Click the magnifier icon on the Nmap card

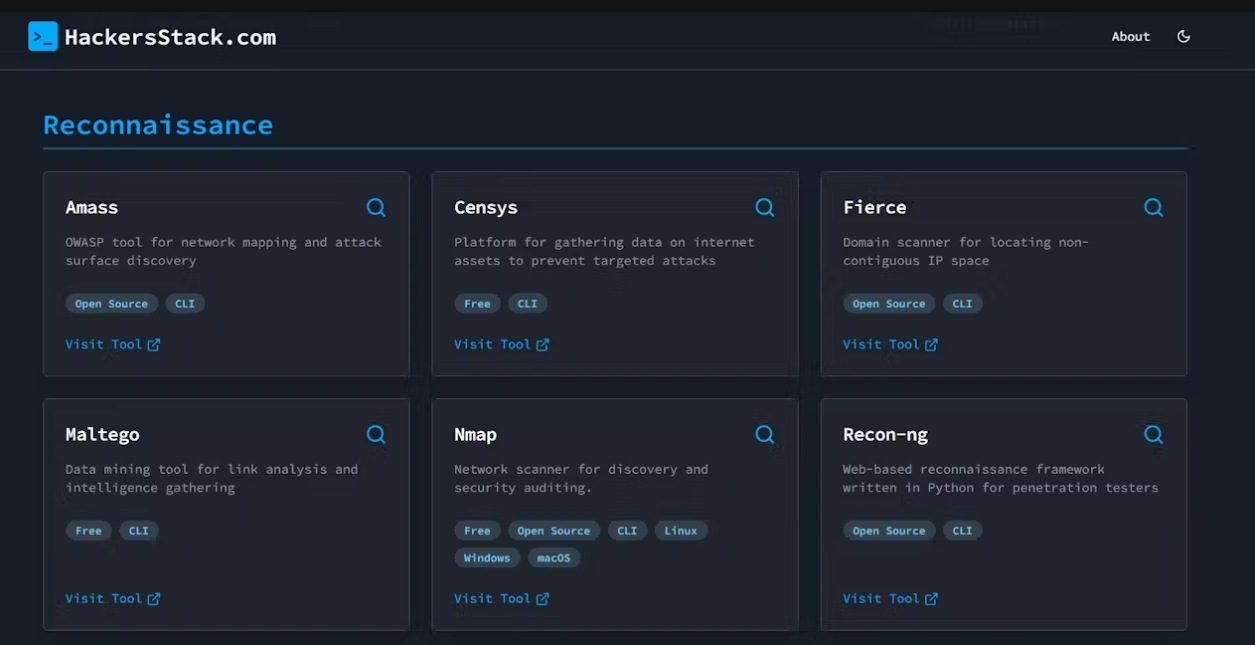coord(765,434)
